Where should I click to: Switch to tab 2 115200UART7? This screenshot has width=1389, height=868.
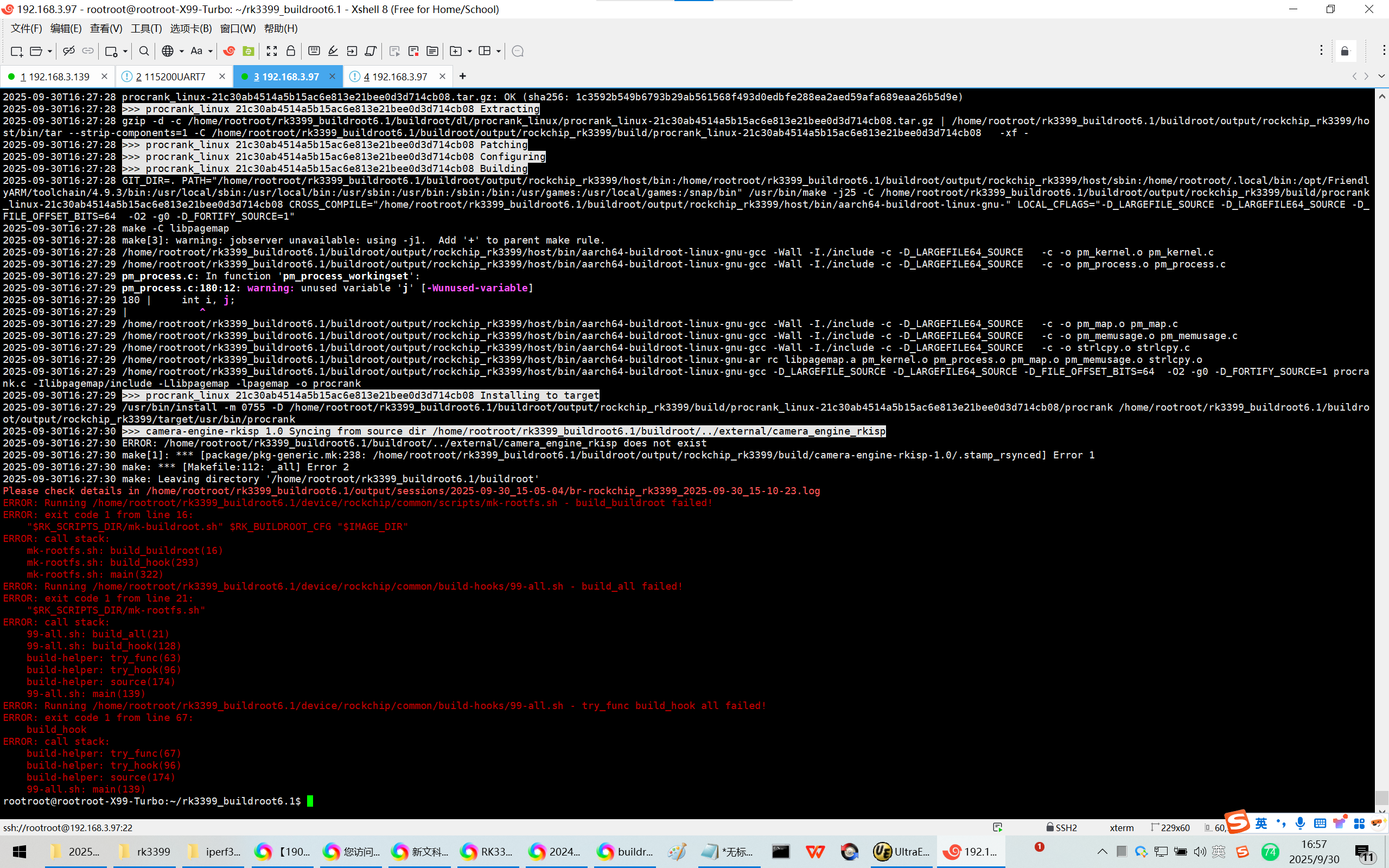point(171,76)
